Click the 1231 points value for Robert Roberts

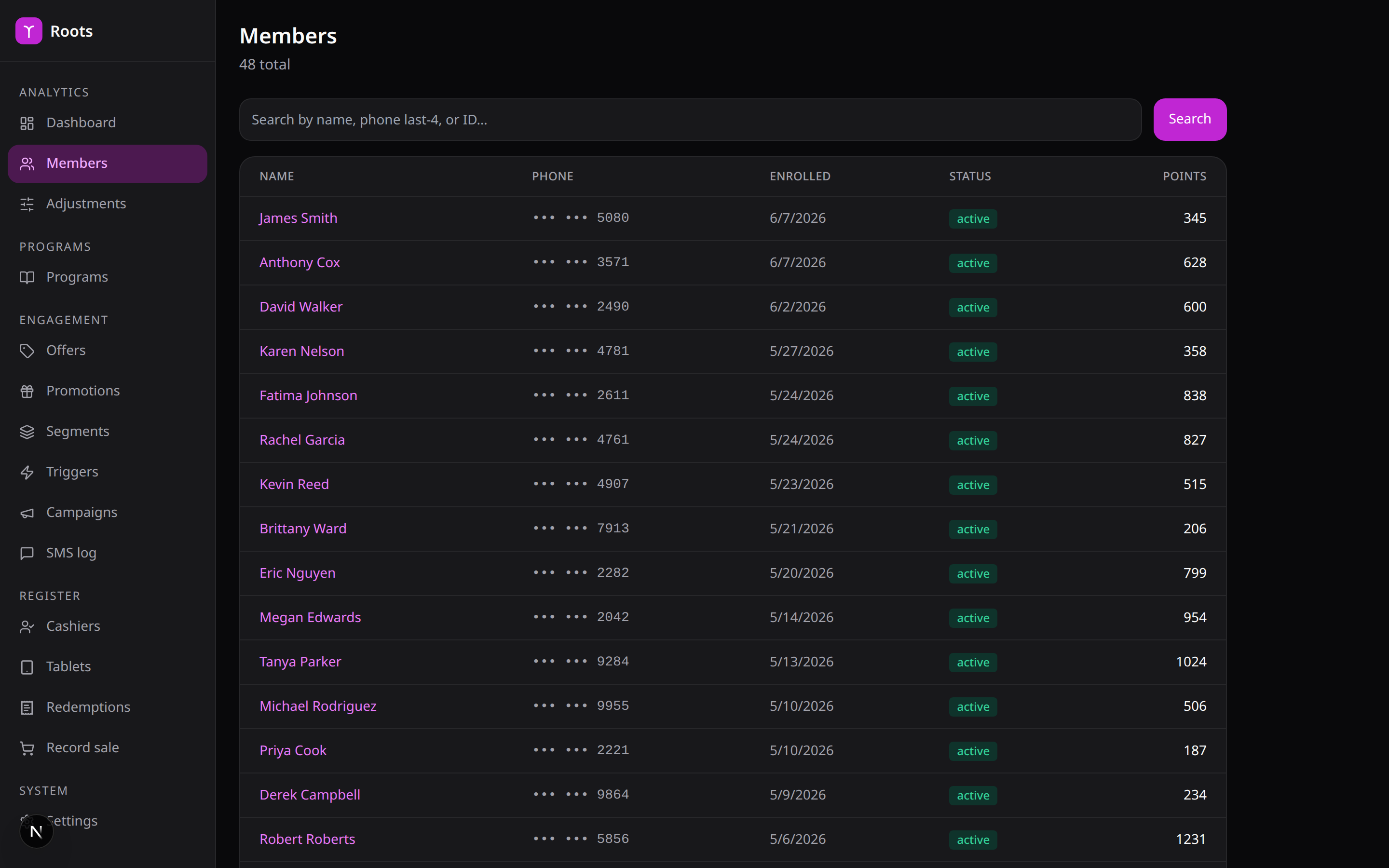pyautogui.click(x=1191, y=839)
